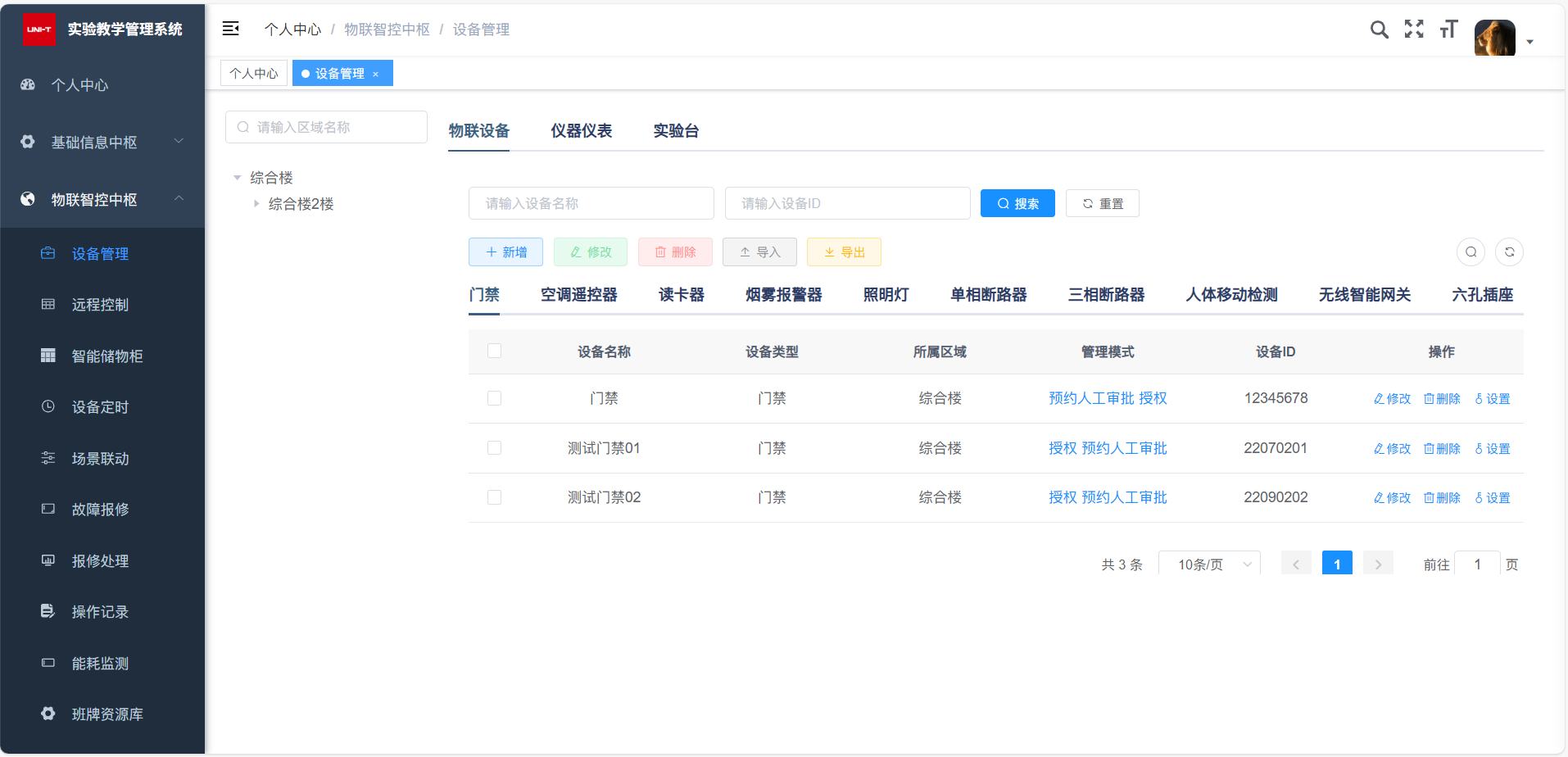The height and width of the screenshot is (757, 1568).
Task: Open 智能储物柜 from the sidebar
Action: point(106,356)
